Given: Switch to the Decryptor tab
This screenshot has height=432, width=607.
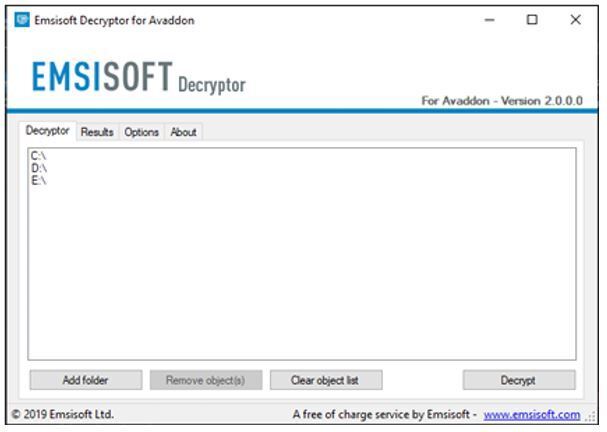Looking at the screenshot, I should [48, 131].
